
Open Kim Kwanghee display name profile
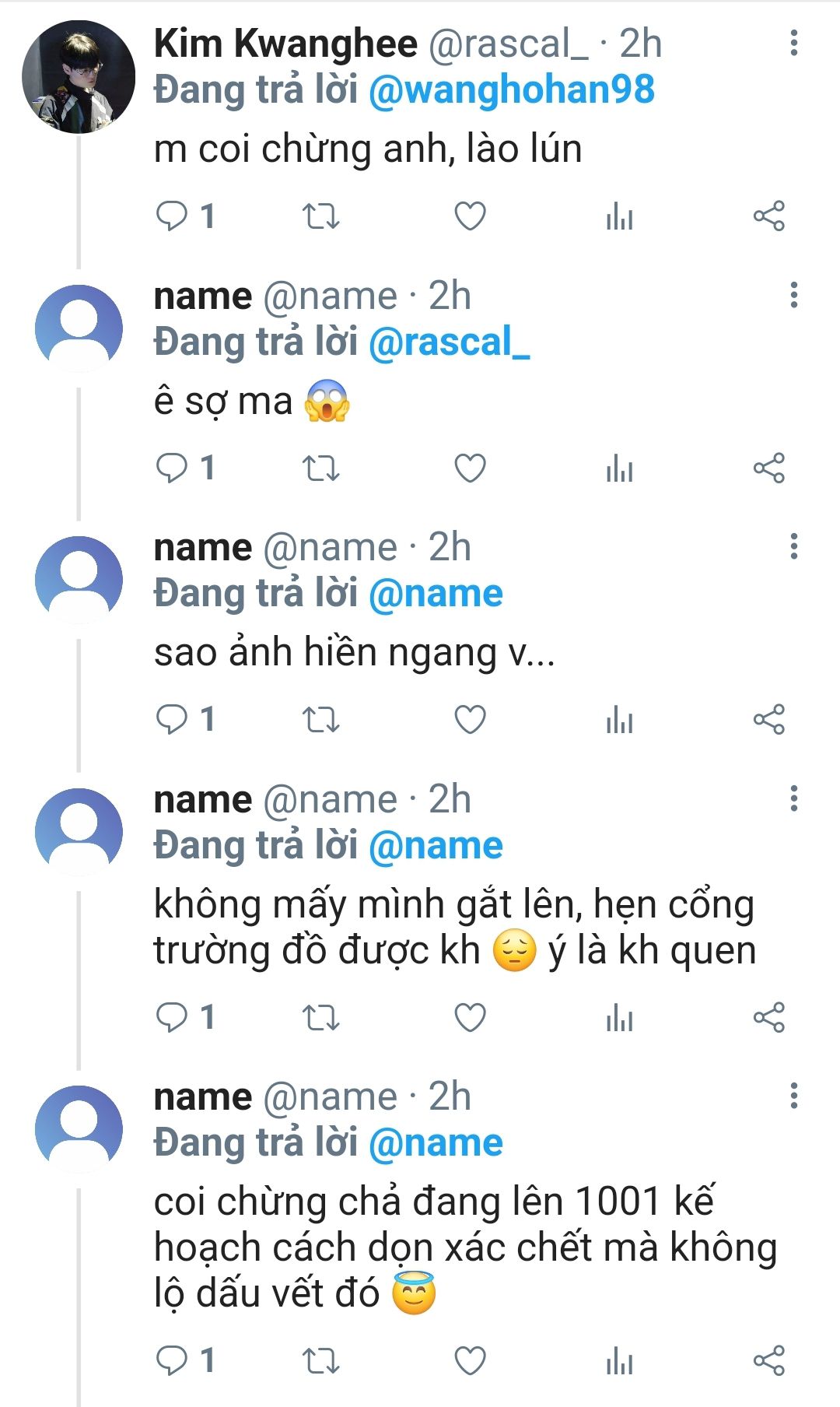(285, 43)
